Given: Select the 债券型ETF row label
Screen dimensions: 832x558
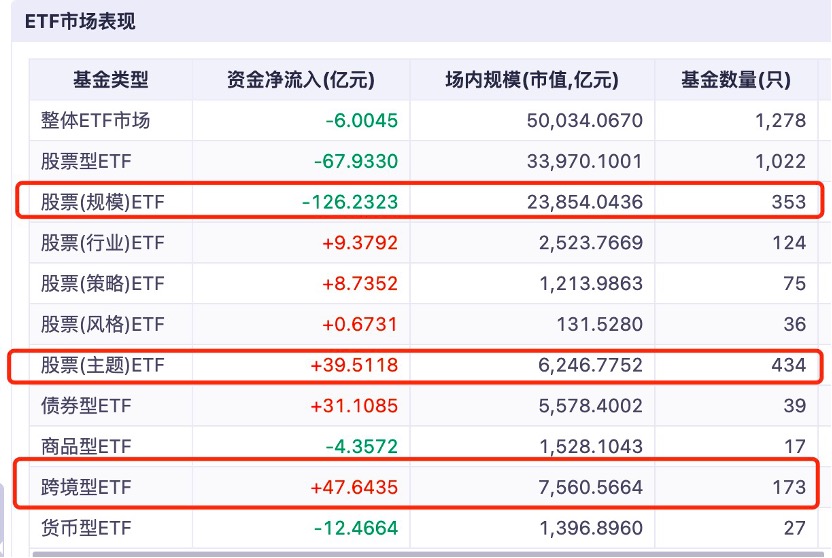Looking at the screenshot, I should 86,406.
